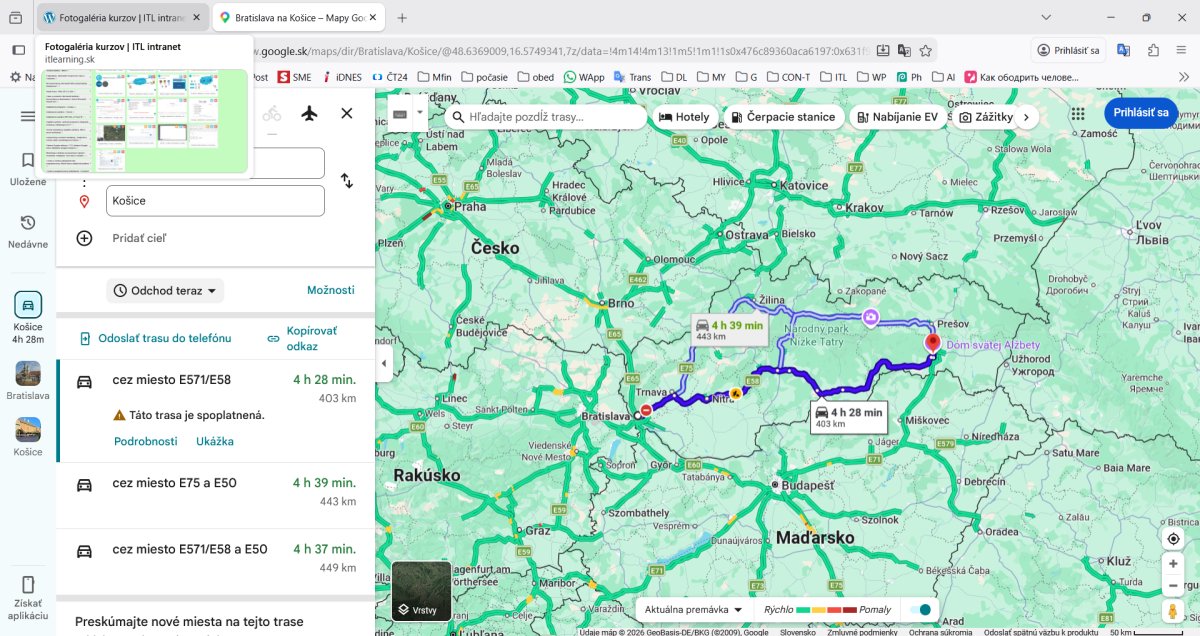Open Možnosti route options link
Viewport: 1200px width, 636px height.
click(331, 290)
